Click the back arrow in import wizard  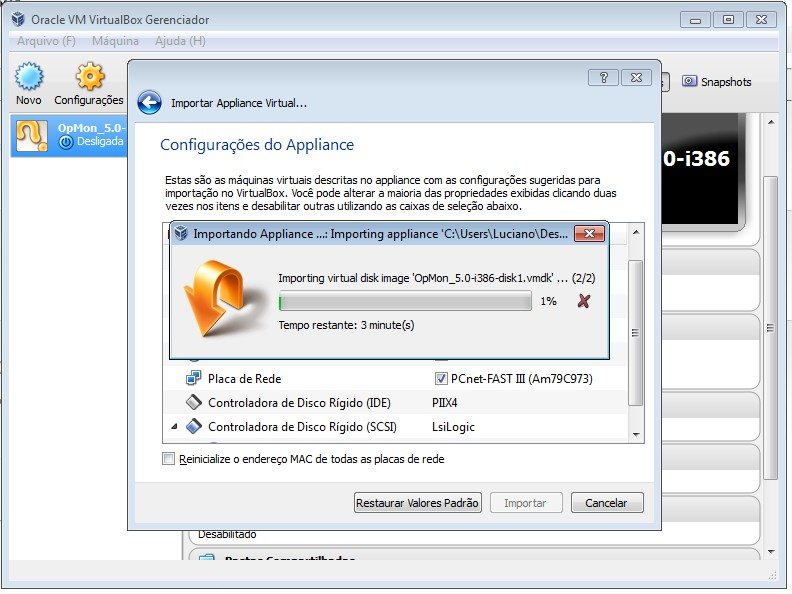click(149, 102)
